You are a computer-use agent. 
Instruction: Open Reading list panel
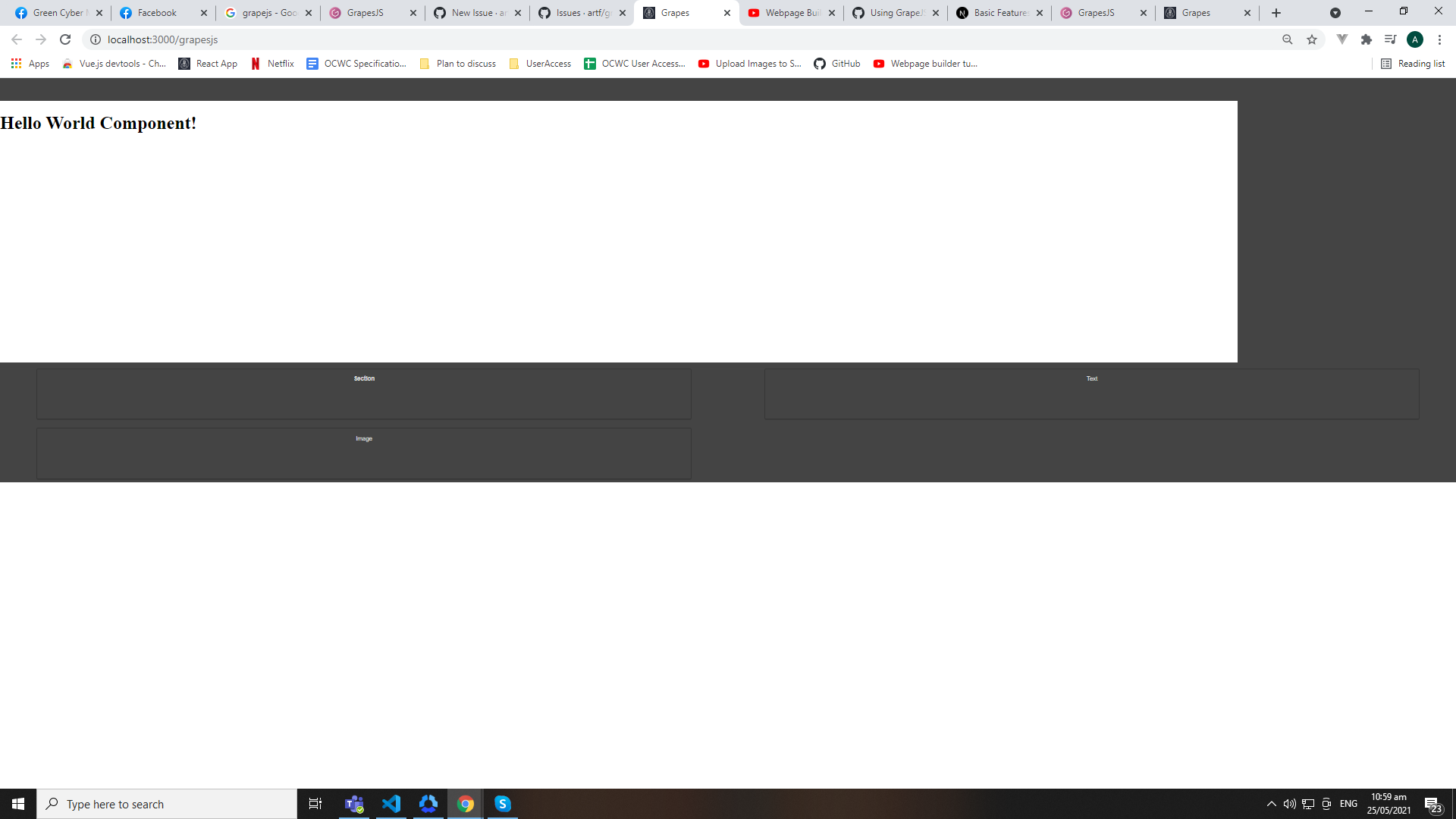1413,64
